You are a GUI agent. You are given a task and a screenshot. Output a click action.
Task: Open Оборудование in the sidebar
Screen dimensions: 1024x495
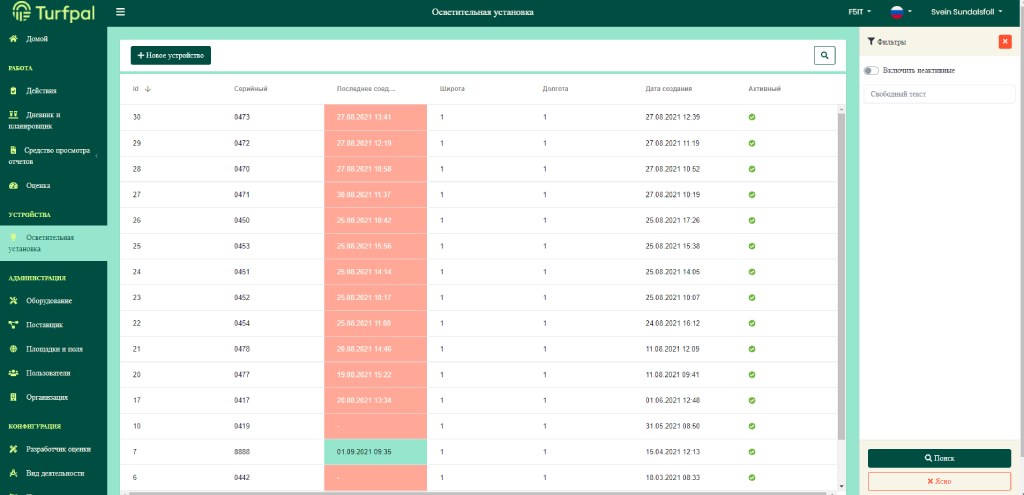(48, 300)
